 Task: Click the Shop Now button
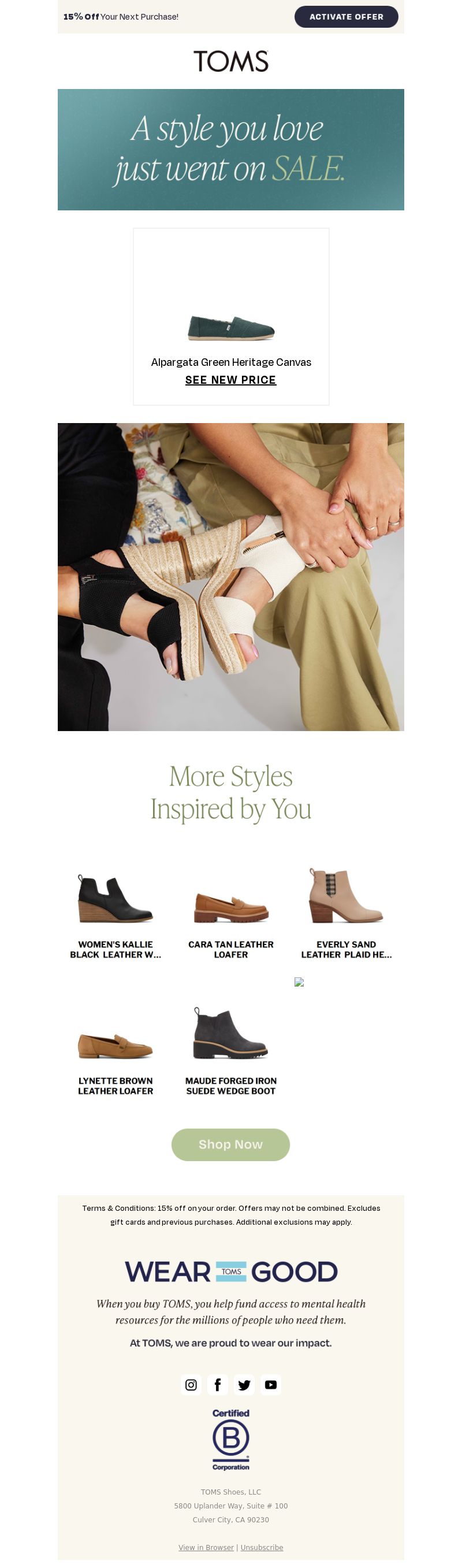(x=231, y=1144)
